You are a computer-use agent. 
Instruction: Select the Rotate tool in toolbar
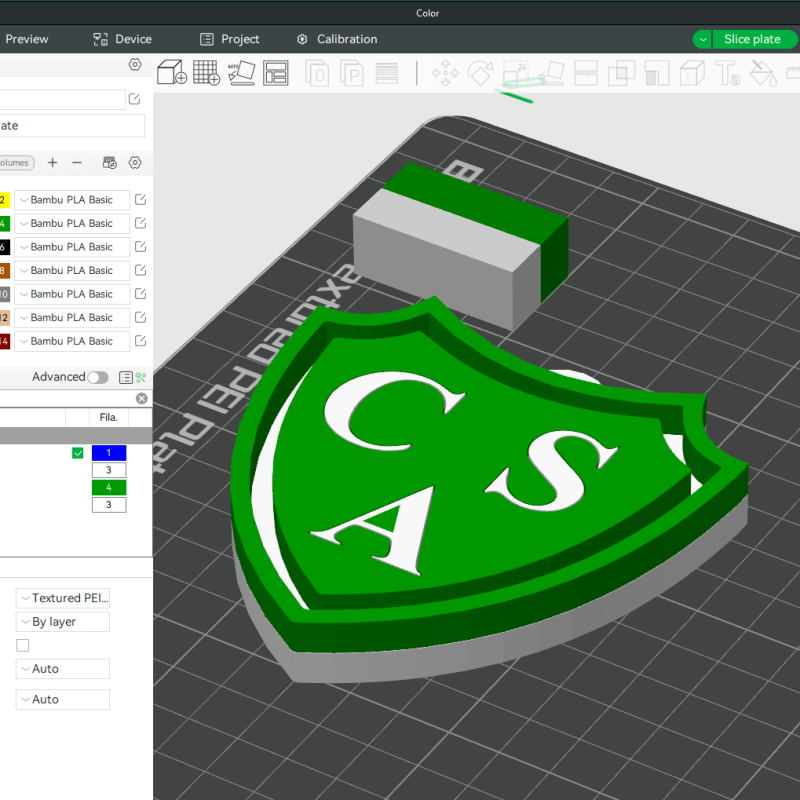(x=481, y=73)
